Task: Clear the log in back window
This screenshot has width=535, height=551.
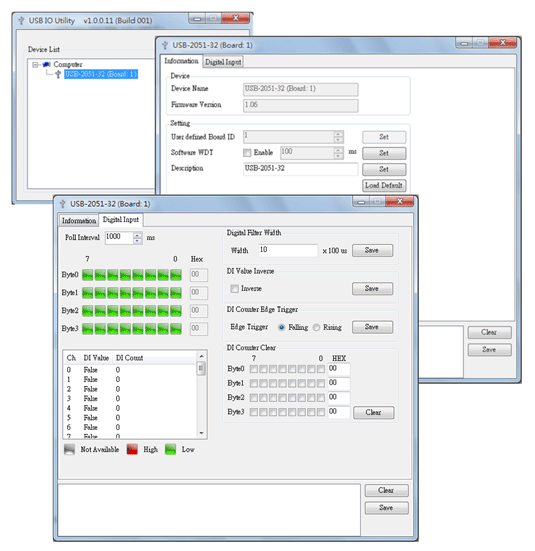Action: click(489, 333)
